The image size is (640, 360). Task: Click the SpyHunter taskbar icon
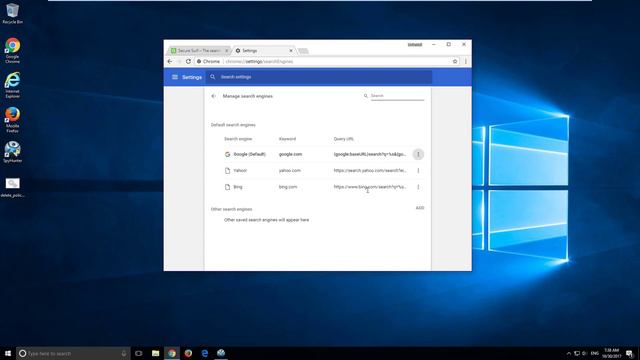click(221, 353)
